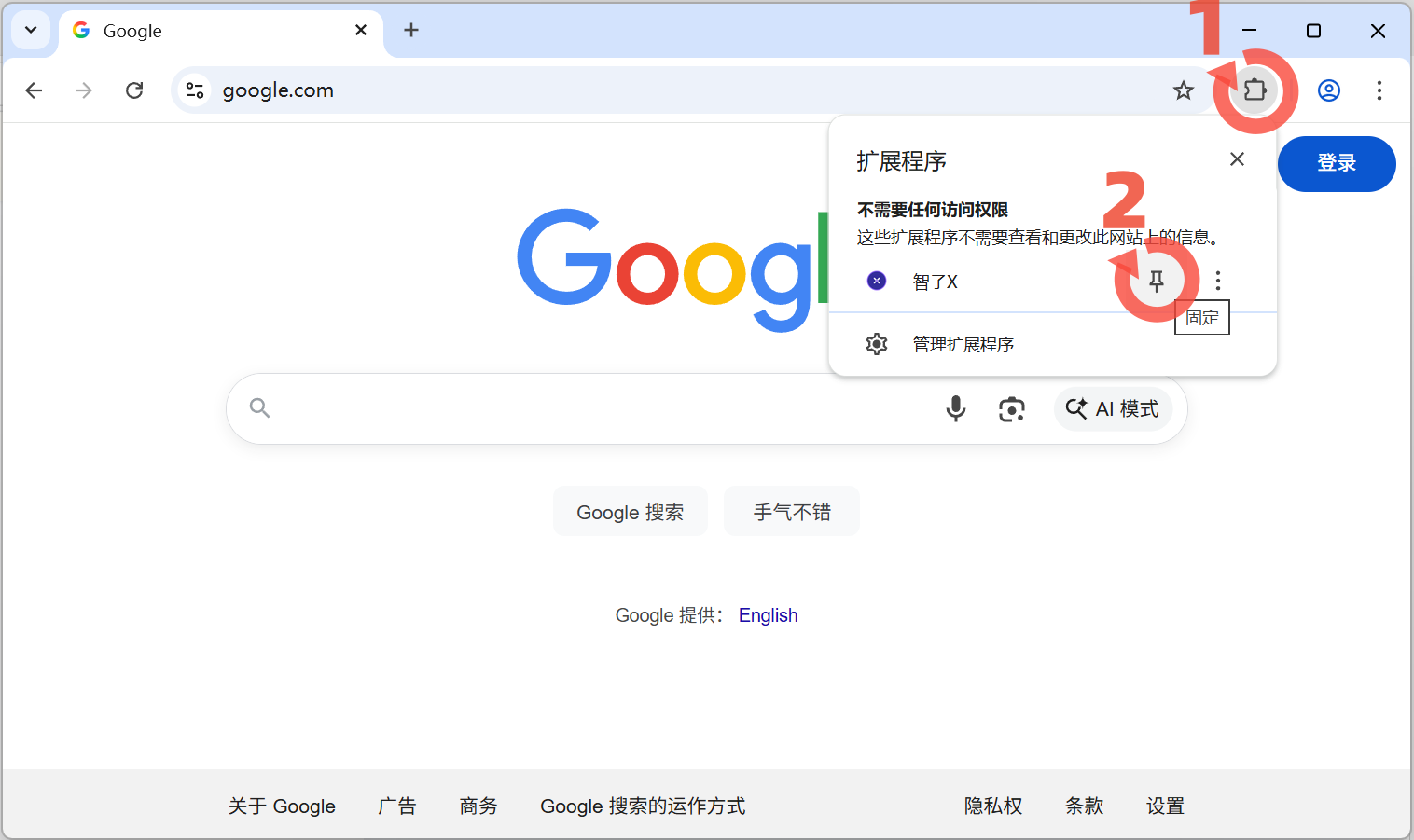This screenshot has width=1414, height=840.
Task: Focus the google.com address bar
Action: [690, 90]
